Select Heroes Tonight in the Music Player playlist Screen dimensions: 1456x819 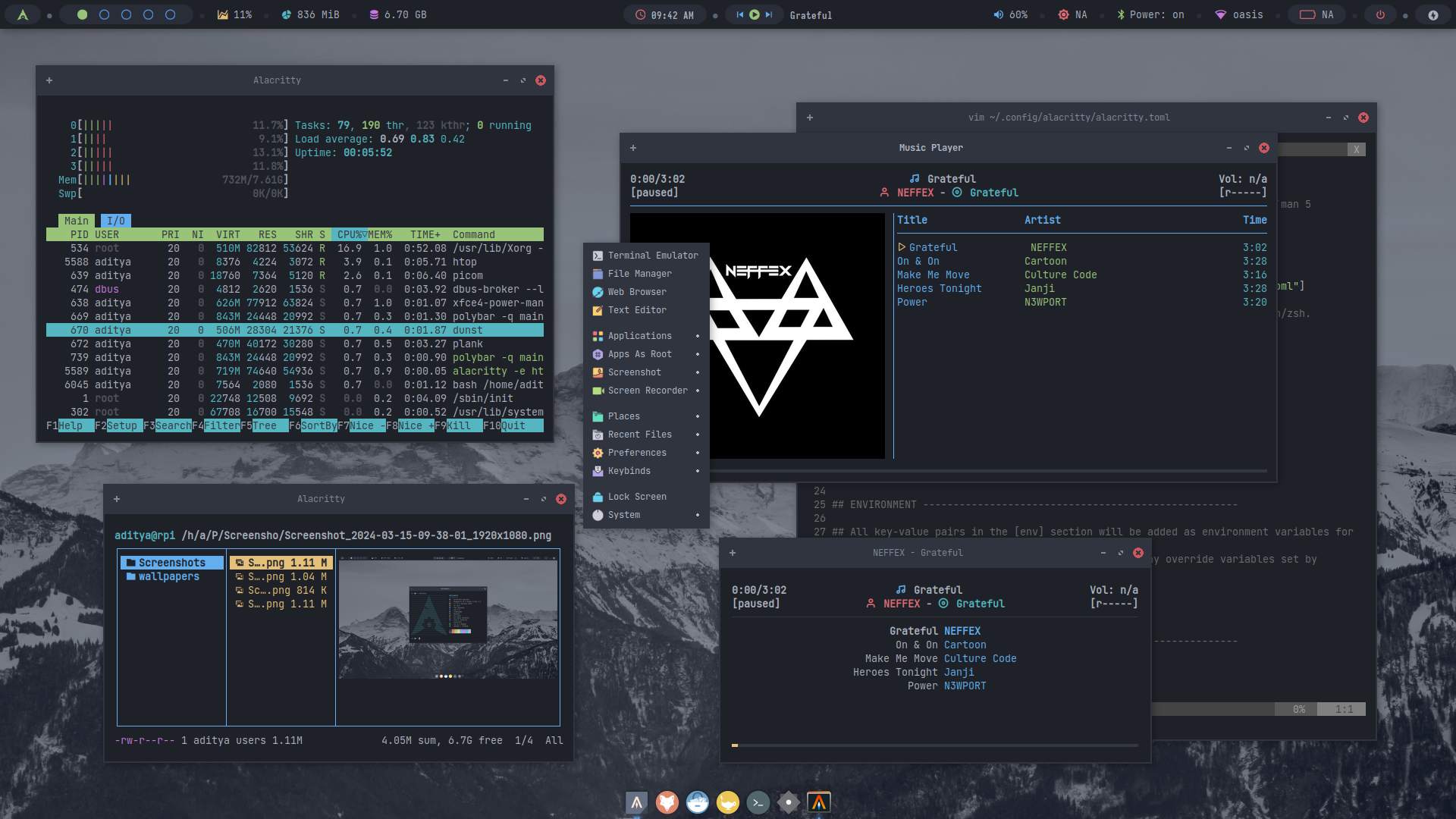(939, 289)
